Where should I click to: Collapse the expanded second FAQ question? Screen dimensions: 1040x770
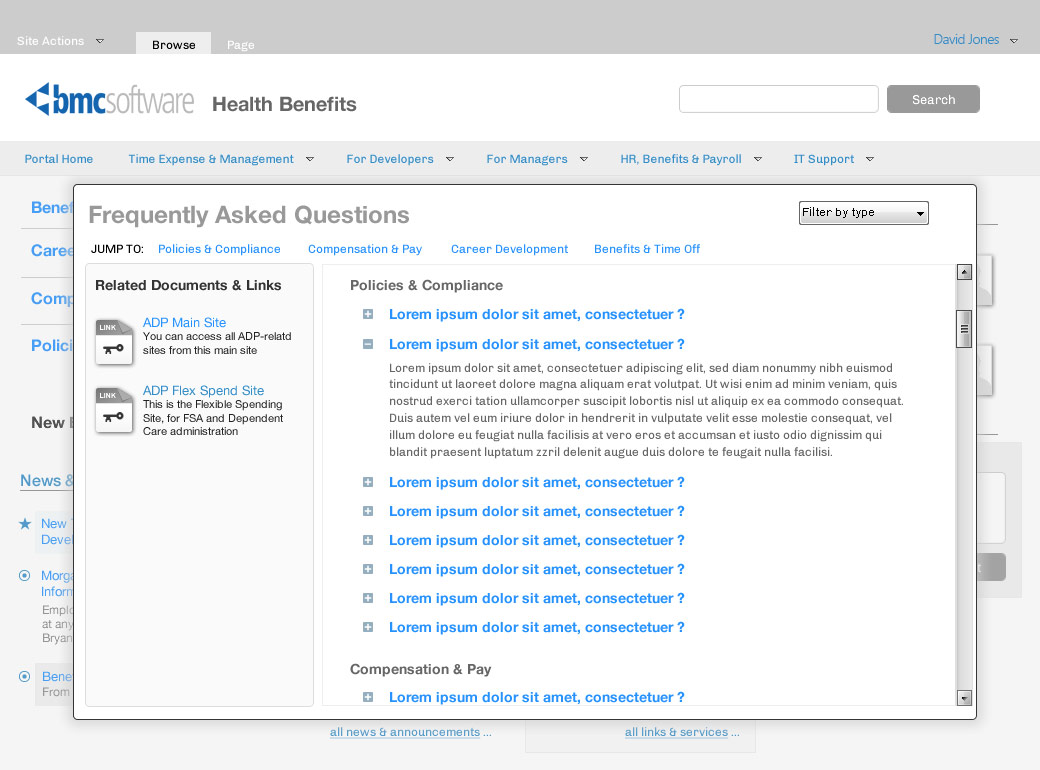[368, 344]
